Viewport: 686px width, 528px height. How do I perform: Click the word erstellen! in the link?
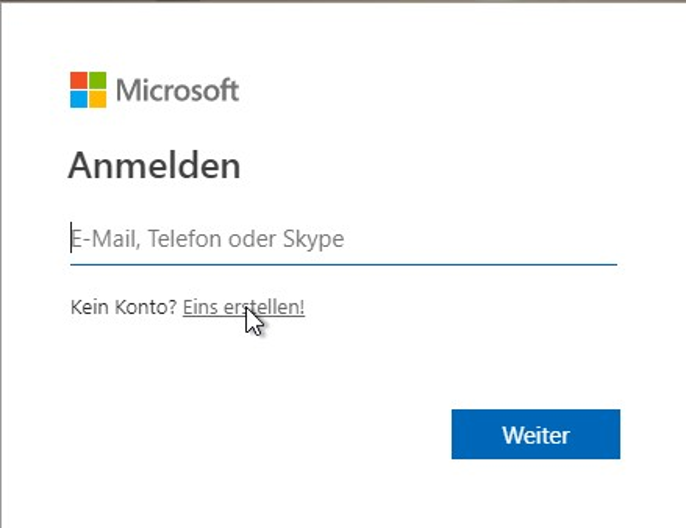tap(264, 307)
